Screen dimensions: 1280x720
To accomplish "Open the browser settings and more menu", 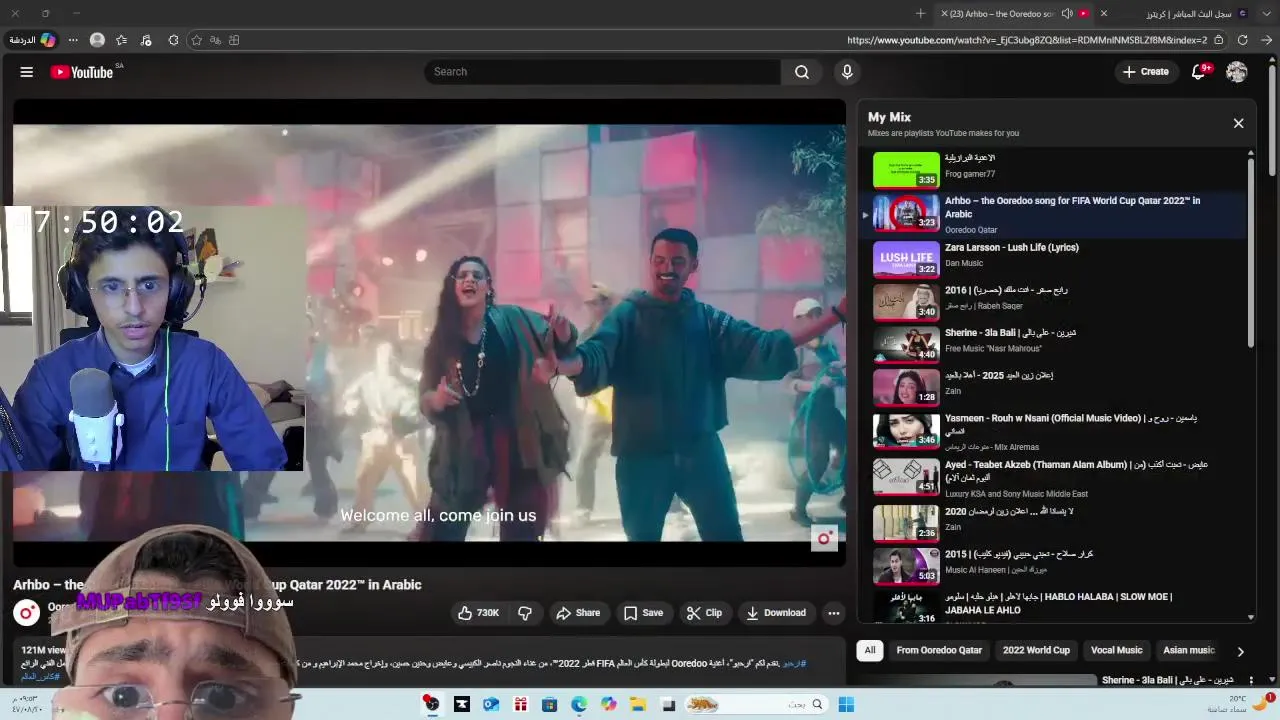I will (73, 40).
